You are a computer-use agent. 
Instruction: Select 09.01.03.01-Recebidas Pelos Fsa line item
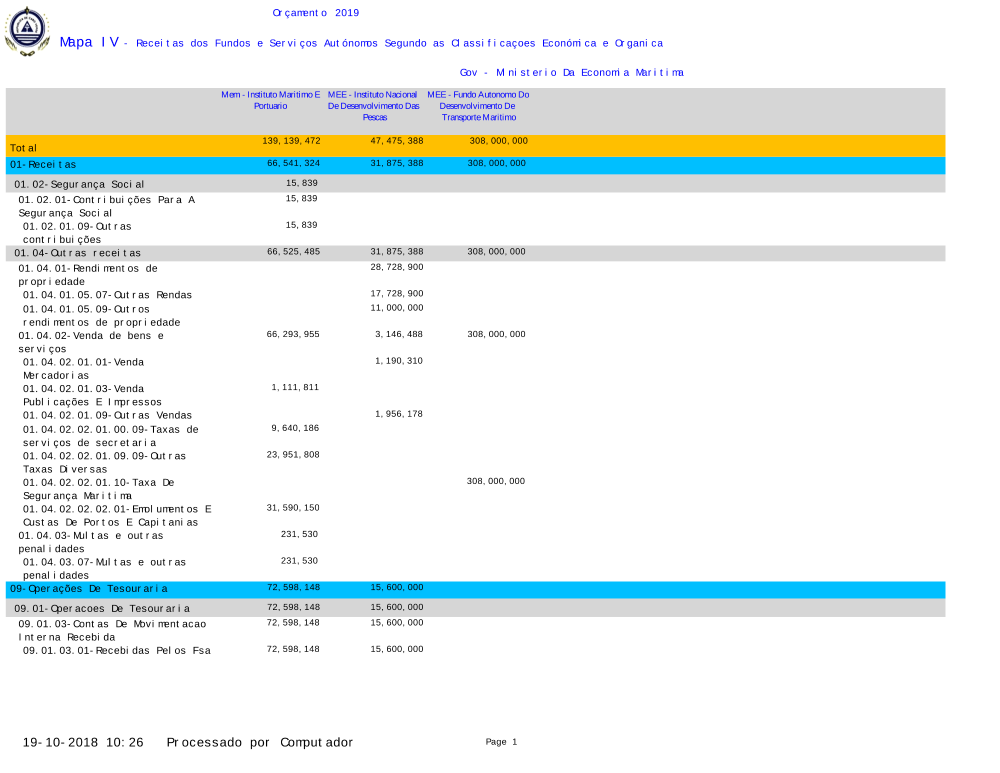(x=117, y=650)
